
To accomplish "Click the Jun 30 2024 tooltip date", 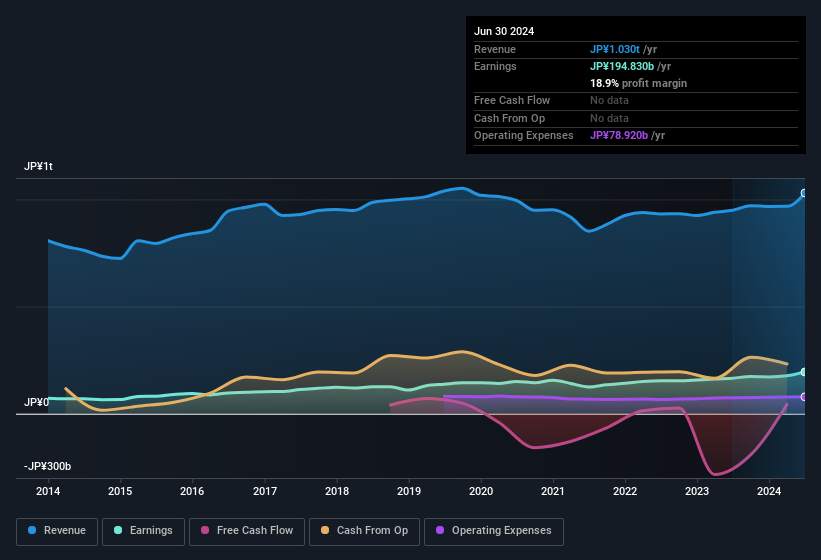I will click(x=504, y=31).
